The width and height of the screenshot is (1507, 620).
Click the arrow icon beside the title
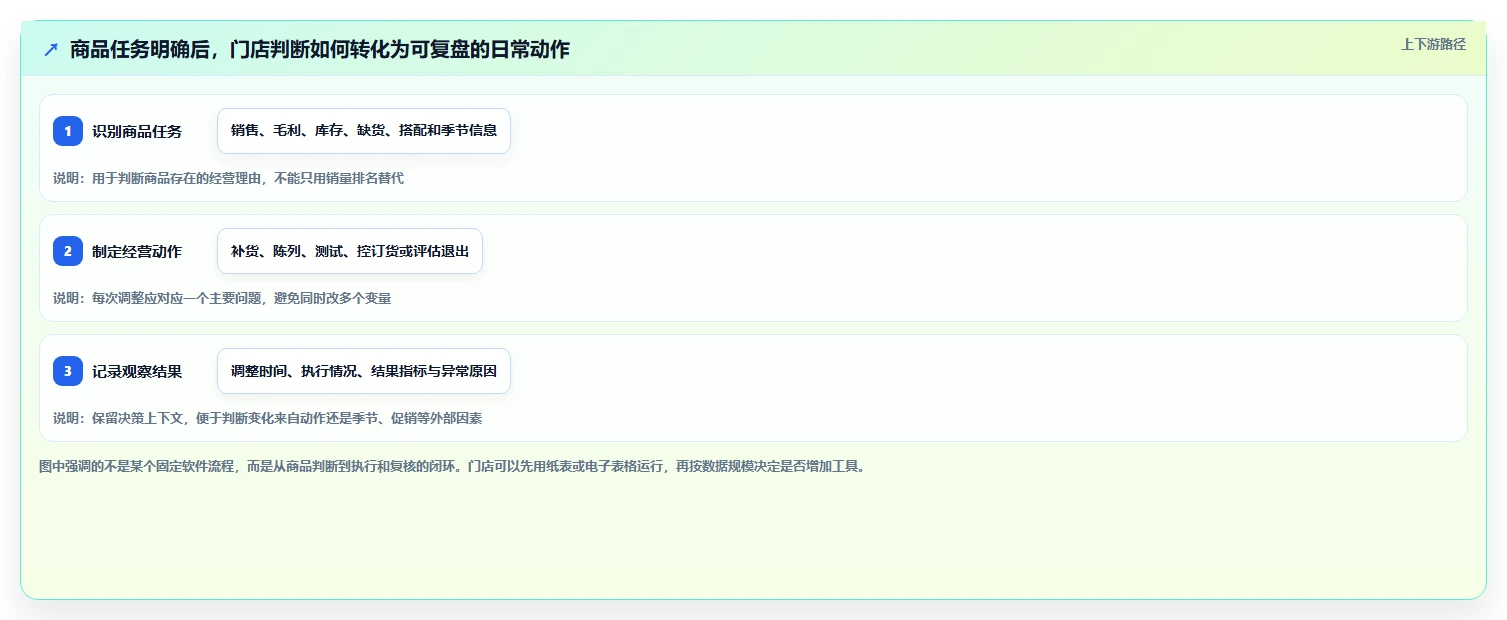pyautogui.click(x=51, y=49)
